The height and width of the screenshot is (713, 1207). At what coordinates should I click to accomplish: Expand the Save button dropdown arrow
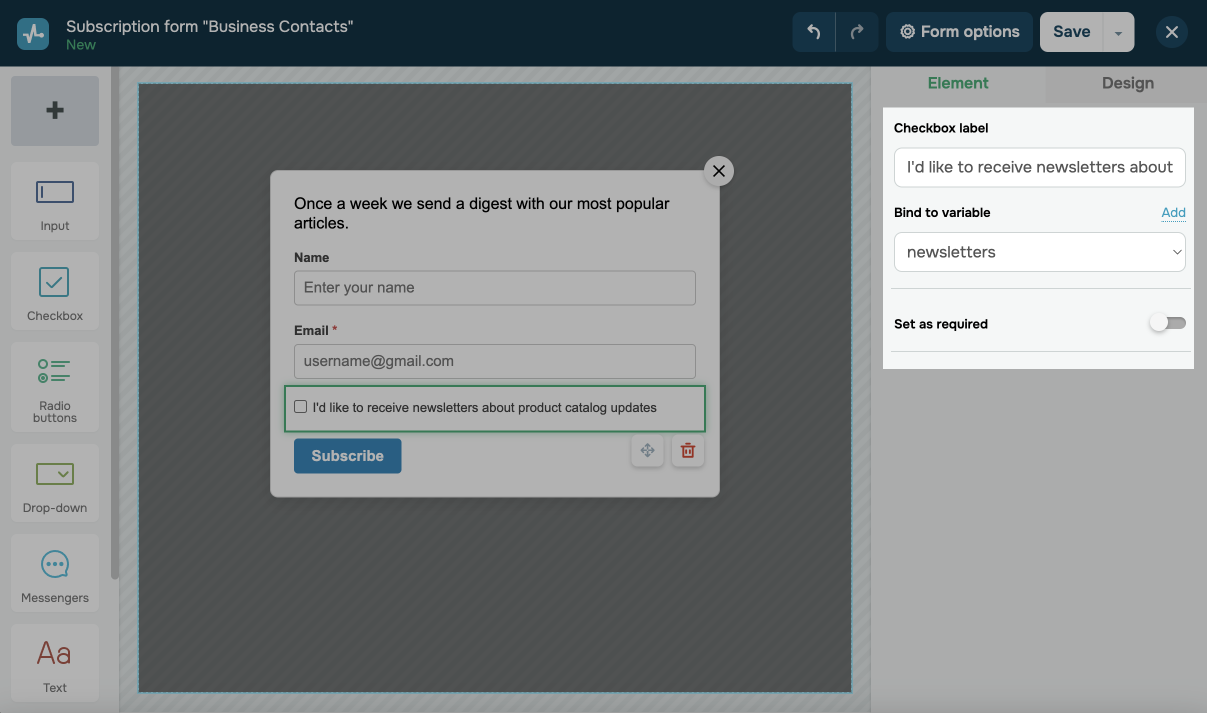click(1118, 33)
